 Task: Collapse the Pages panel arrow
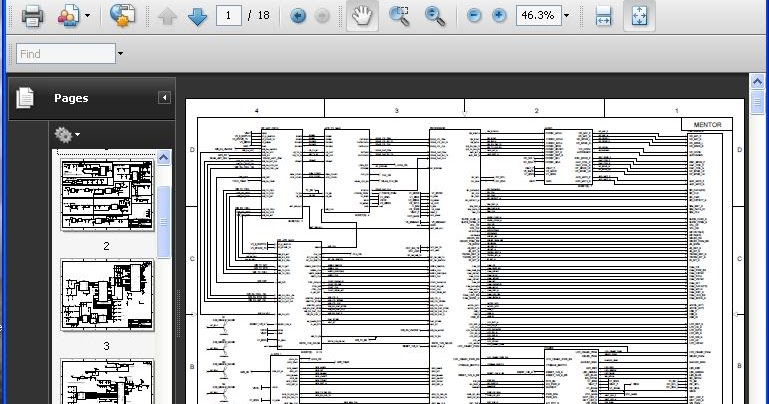coord(164,98)
